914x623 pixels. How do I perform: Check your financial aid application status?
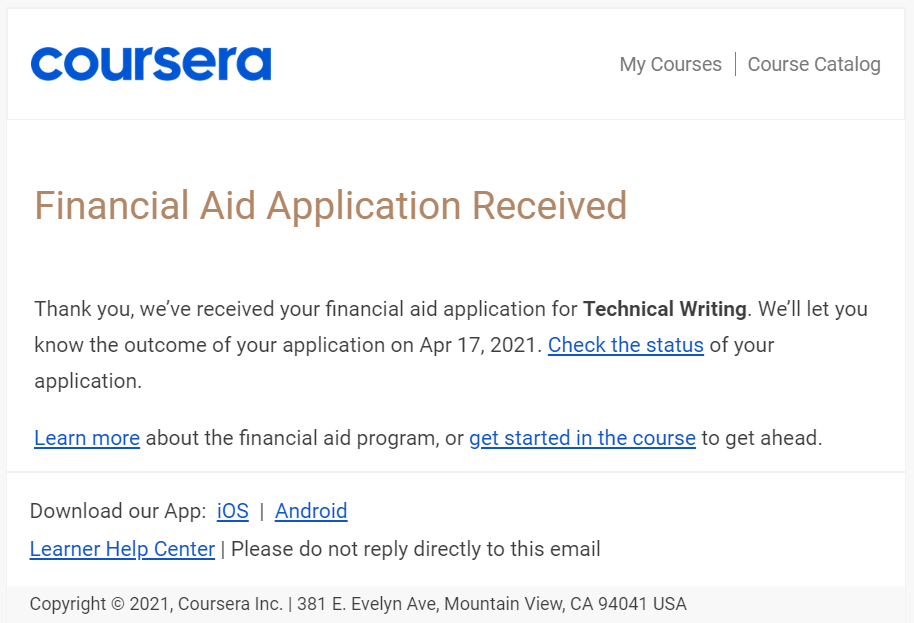(625, 345)
